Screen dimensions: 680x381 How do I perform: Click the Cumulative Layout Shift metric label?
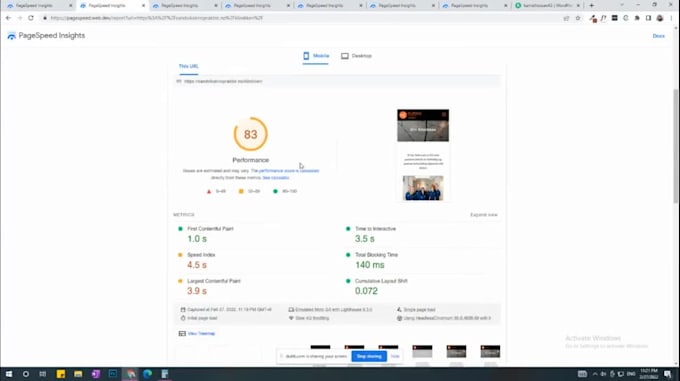tap(381, 281)
